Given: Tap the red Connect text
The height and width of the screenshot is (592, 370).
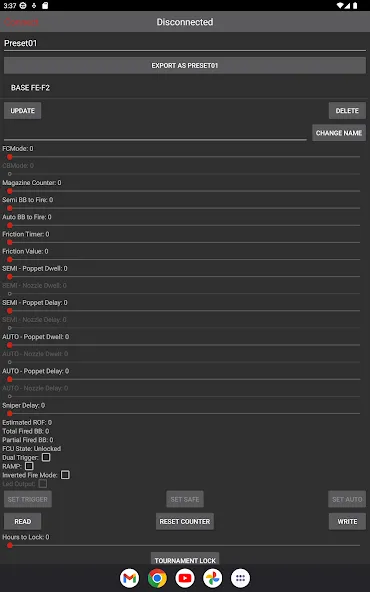Looking at the screenshot, I should 21,22.
